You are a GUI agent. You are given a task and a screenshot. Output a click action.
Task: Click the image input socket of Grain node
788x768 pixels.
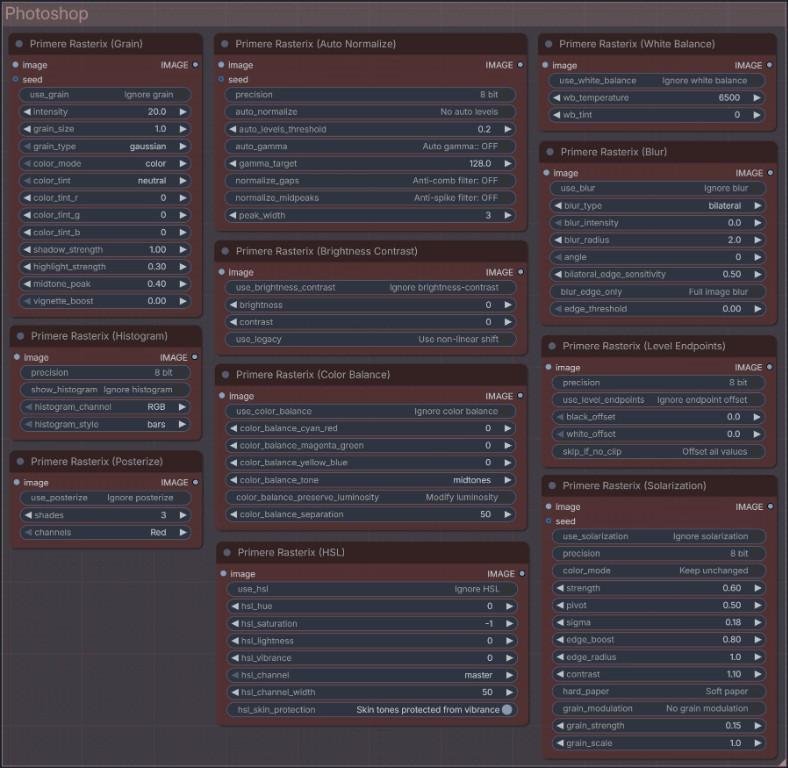[16, 65]
